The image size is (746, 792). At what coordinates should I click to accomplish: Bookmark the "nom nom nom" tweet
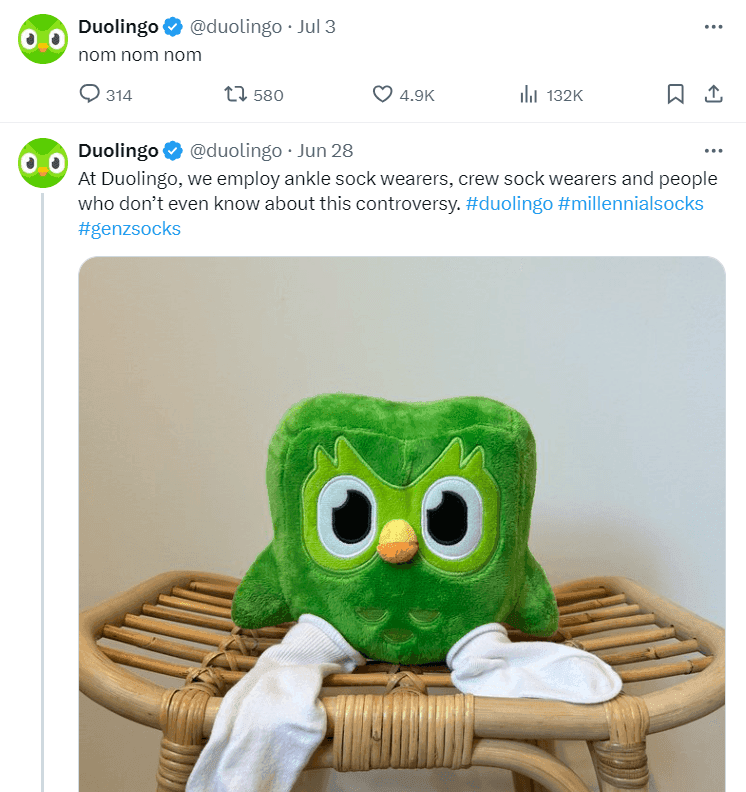676,95
